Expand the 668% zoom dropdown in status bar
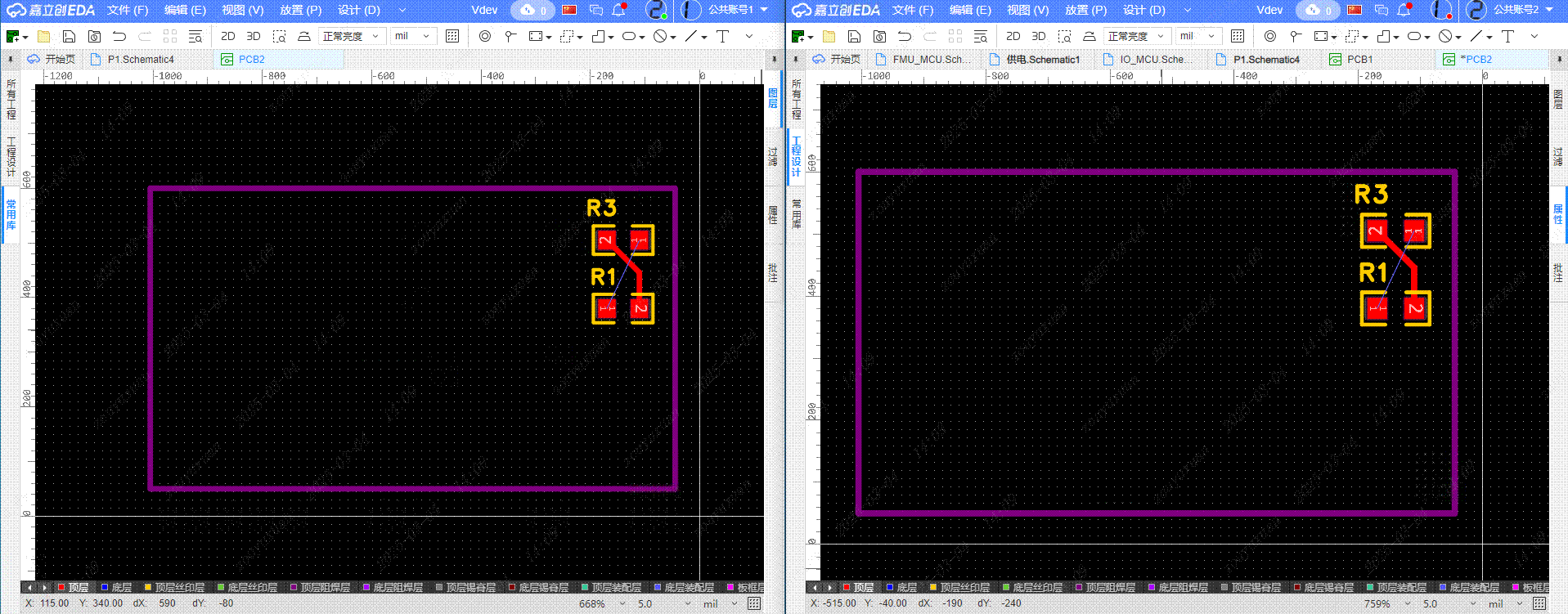Screen dimensions: 1568x614 pyautogui.click(x=602, y=603)
